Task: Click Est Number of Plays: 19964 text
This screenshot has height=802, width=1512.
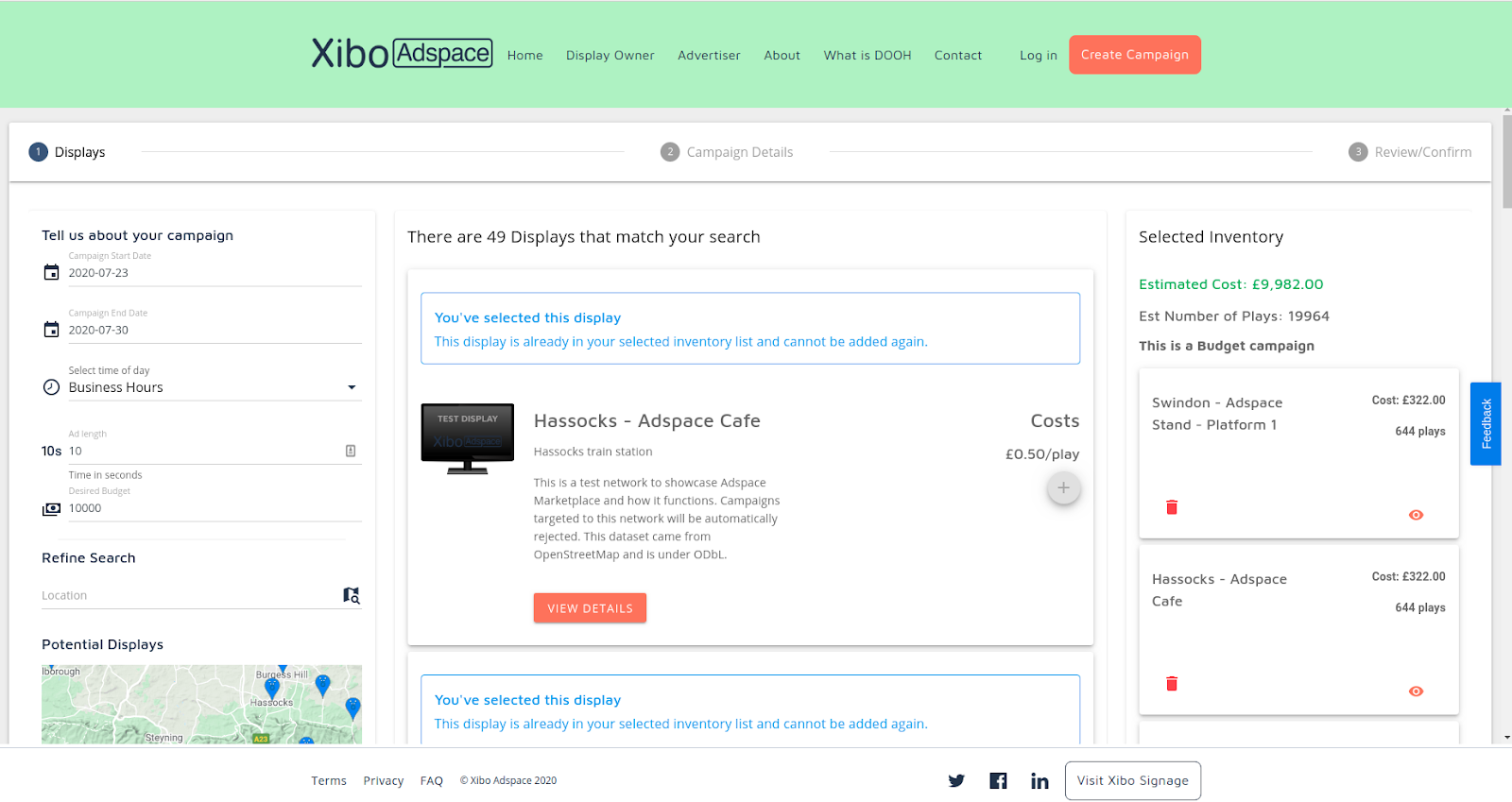Action: (1233, 316)
